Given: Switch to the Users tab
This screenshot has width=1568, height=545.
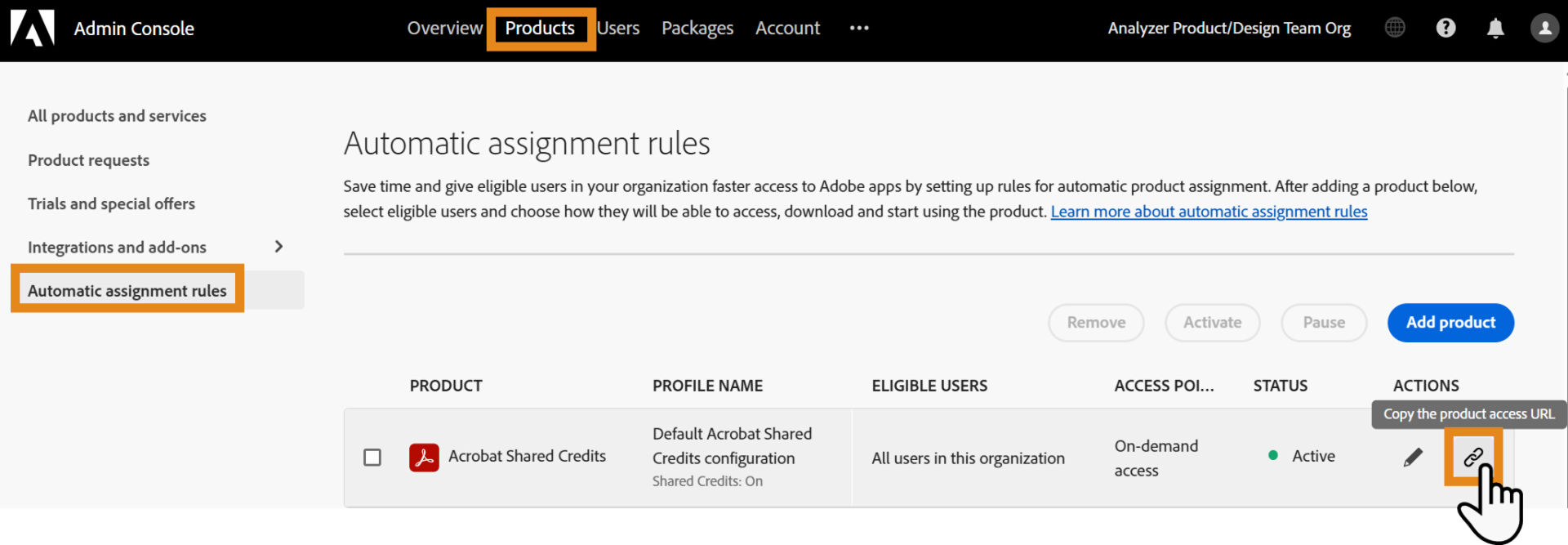Looking at the screenshot, I should point(618,28).
